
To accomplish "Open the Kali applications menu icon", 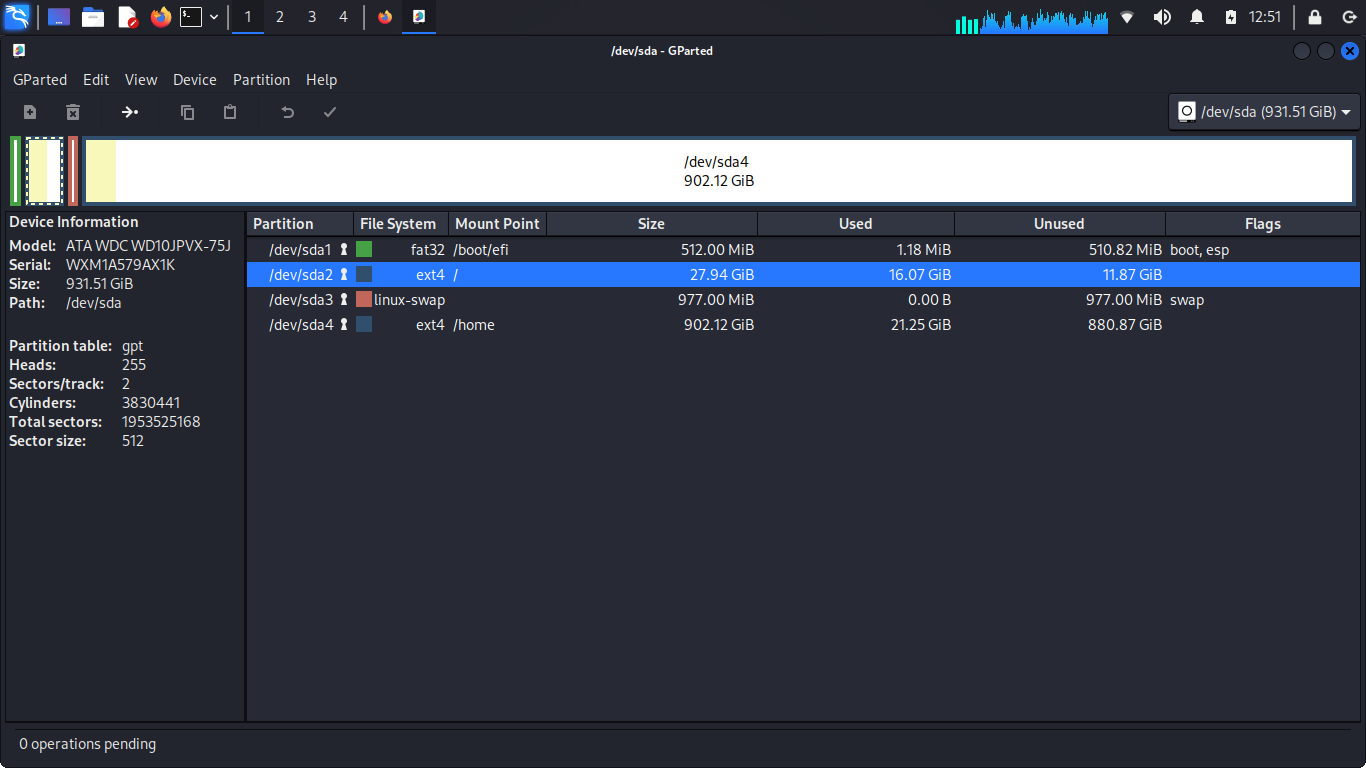I will (x=18, y=17).
